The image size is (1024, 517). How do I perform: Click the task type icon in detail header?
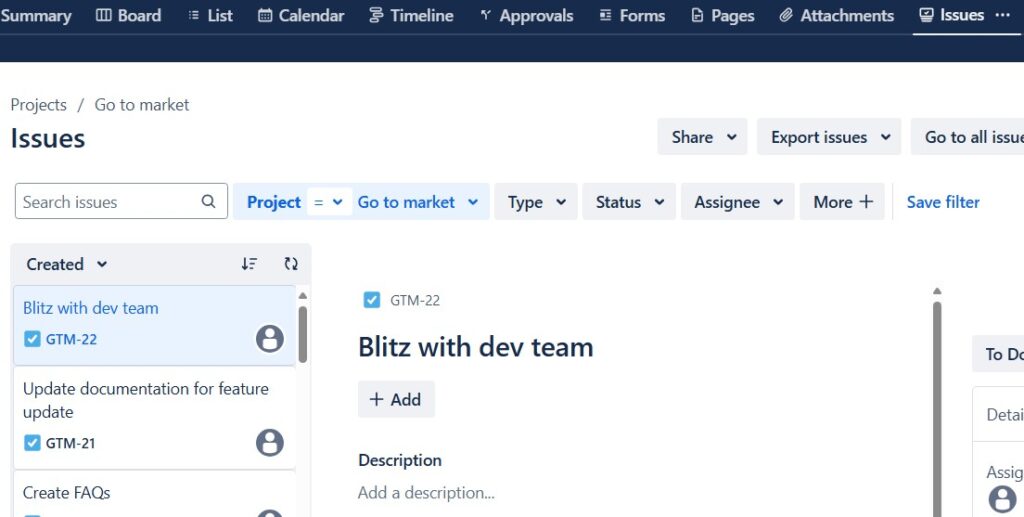pyautogui.click(x=372, y=300)
